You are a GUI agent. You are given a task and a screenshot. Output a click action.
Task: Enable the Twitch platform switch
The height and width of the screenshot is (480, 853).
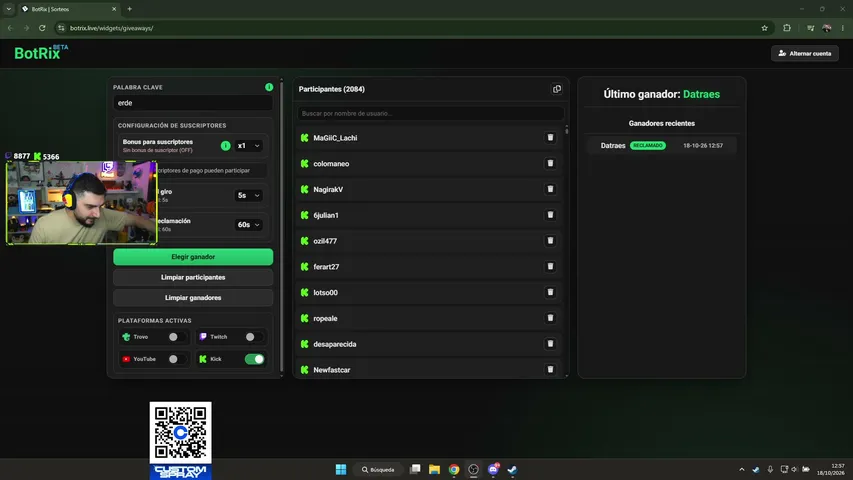point(254,337)
